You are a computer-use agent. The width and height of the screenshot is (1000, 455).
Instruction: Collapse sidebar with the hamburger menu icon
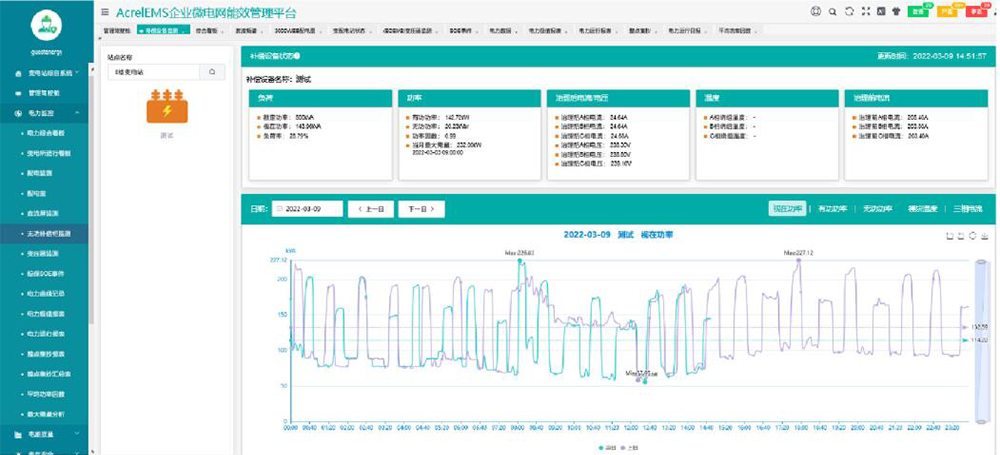(106, 11)
